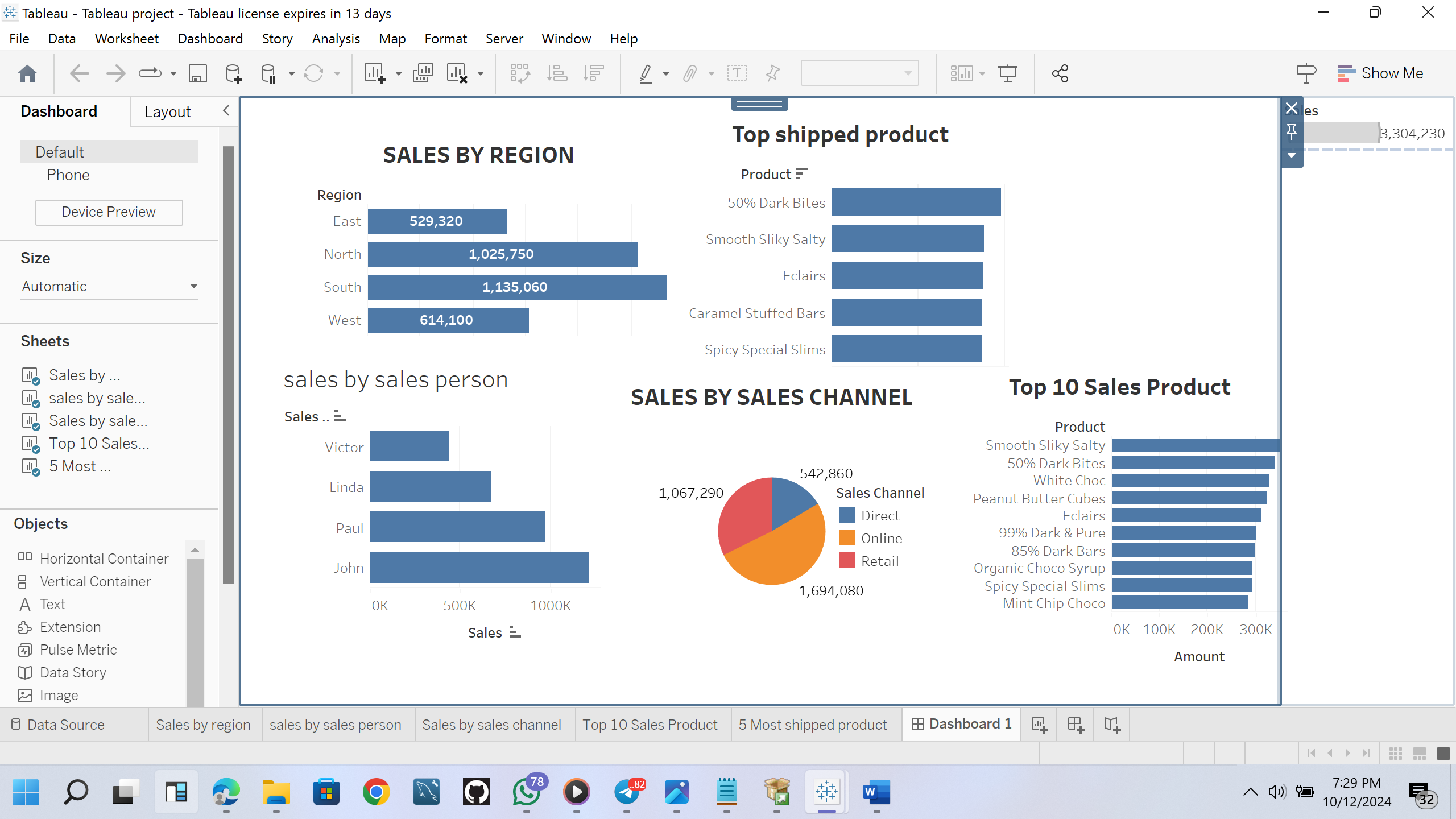
Task: Select the Phone layout option
Action: pyautogui.click(x=68, y=175)
